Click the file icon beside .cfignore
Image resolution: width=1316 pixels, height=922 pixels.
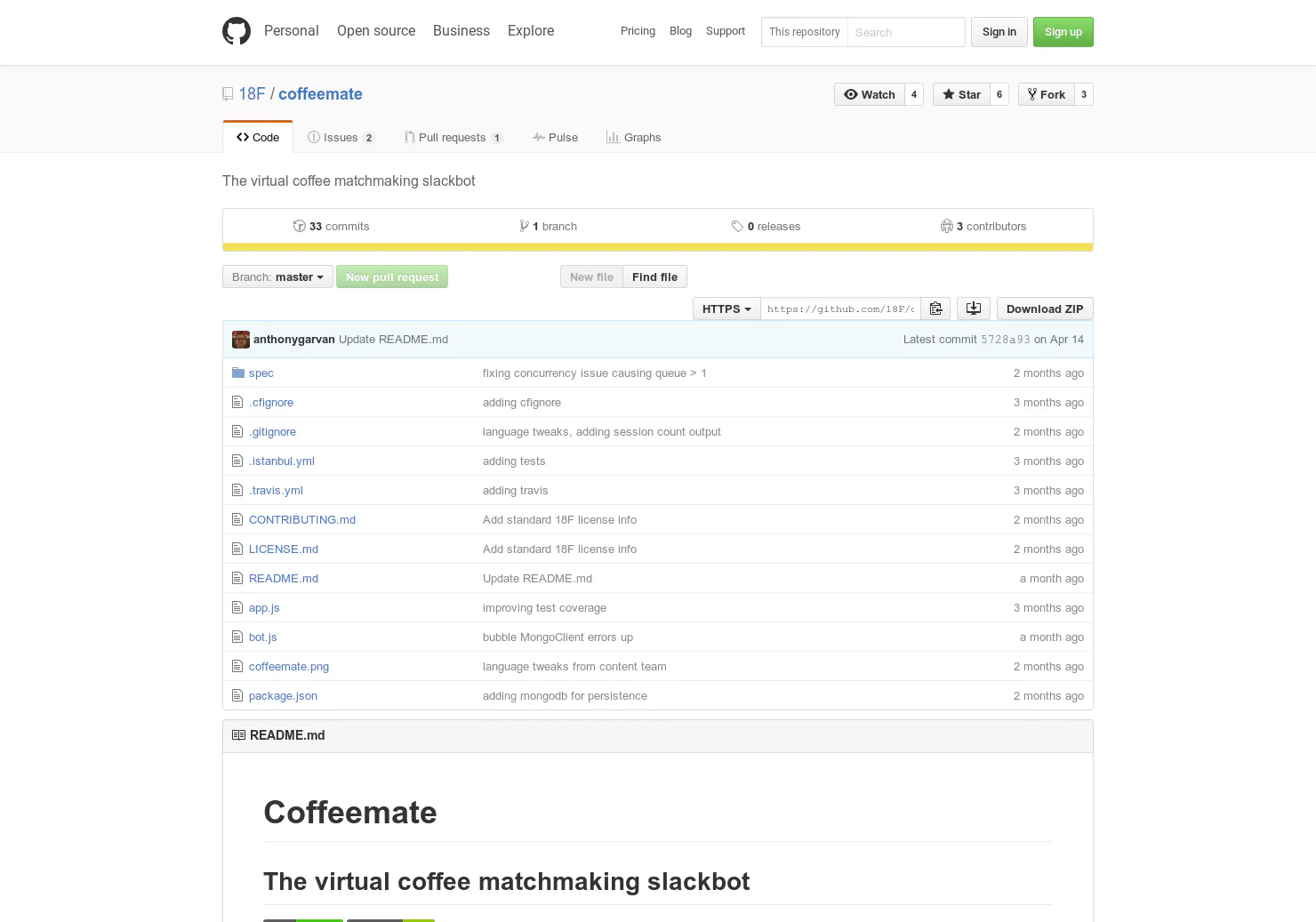tap(237, 402)
